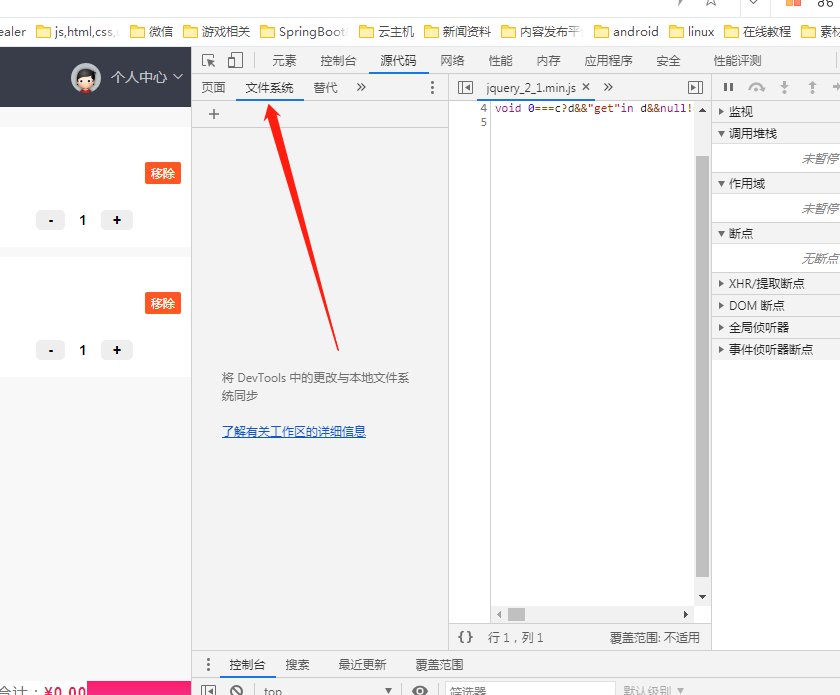Decrease quantity of first cart item
Image resolution: width=840 pixels, height=695 pixels.
tap(51, 220)
